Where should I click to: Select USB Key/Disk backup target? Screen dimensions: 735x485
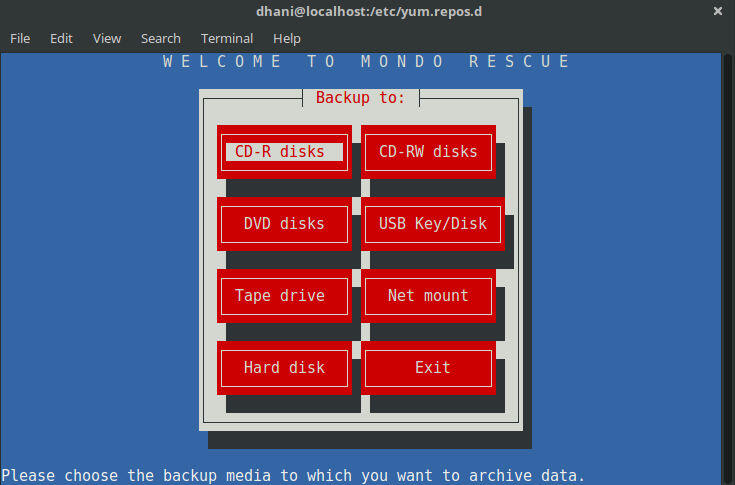[433, 224]
